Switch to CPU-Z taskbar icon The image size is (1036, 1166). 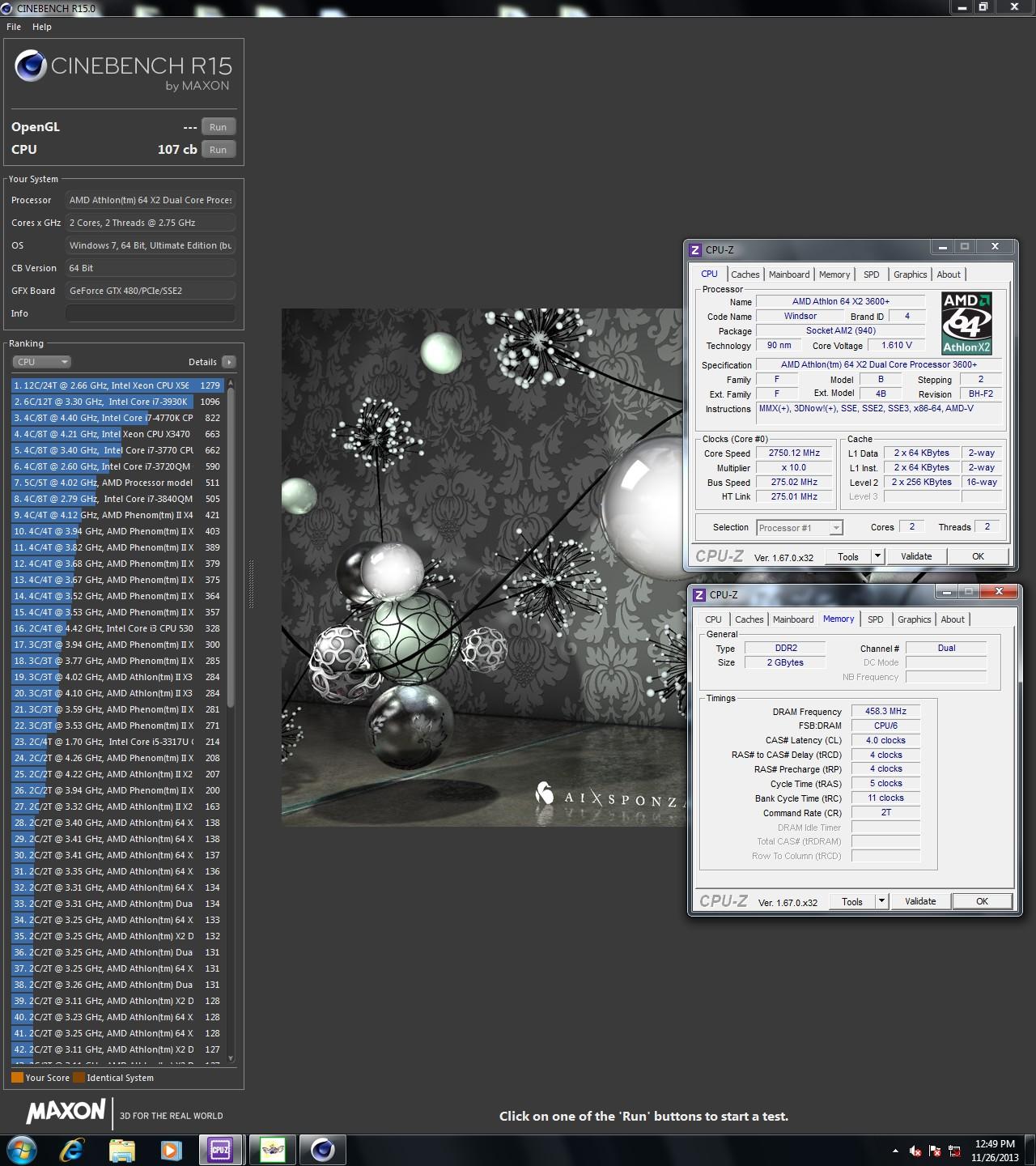[x=220, y=1150]
